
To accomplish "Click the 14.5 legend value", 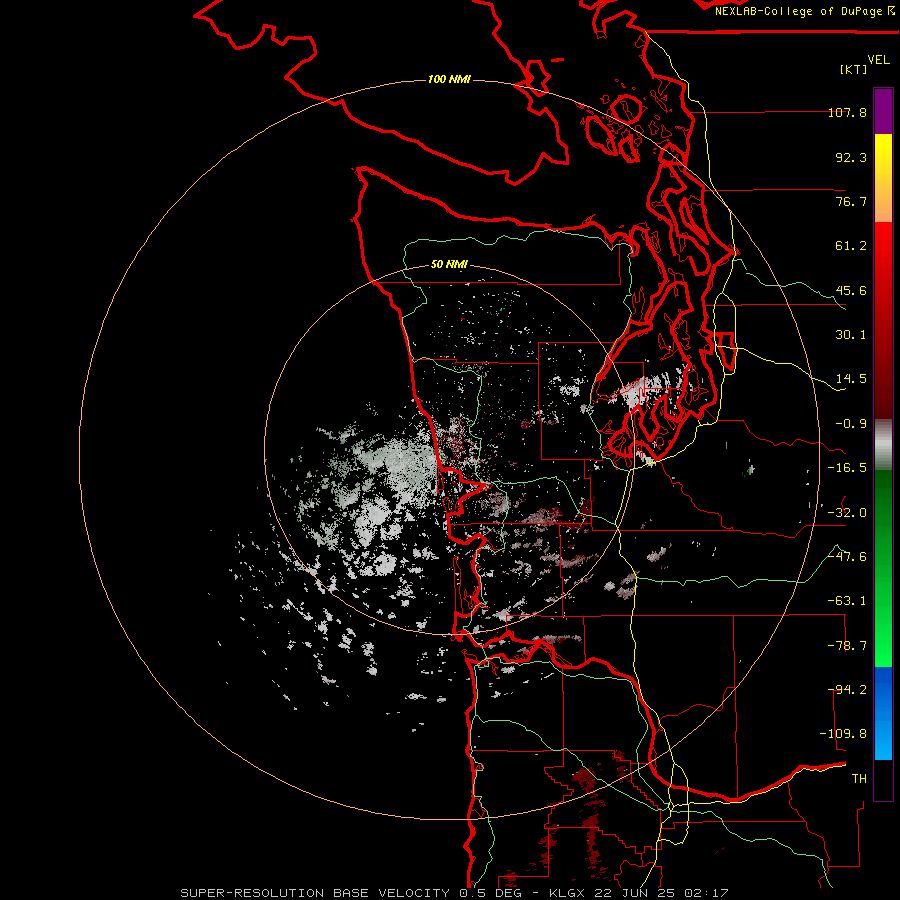I will click(851, 379).
